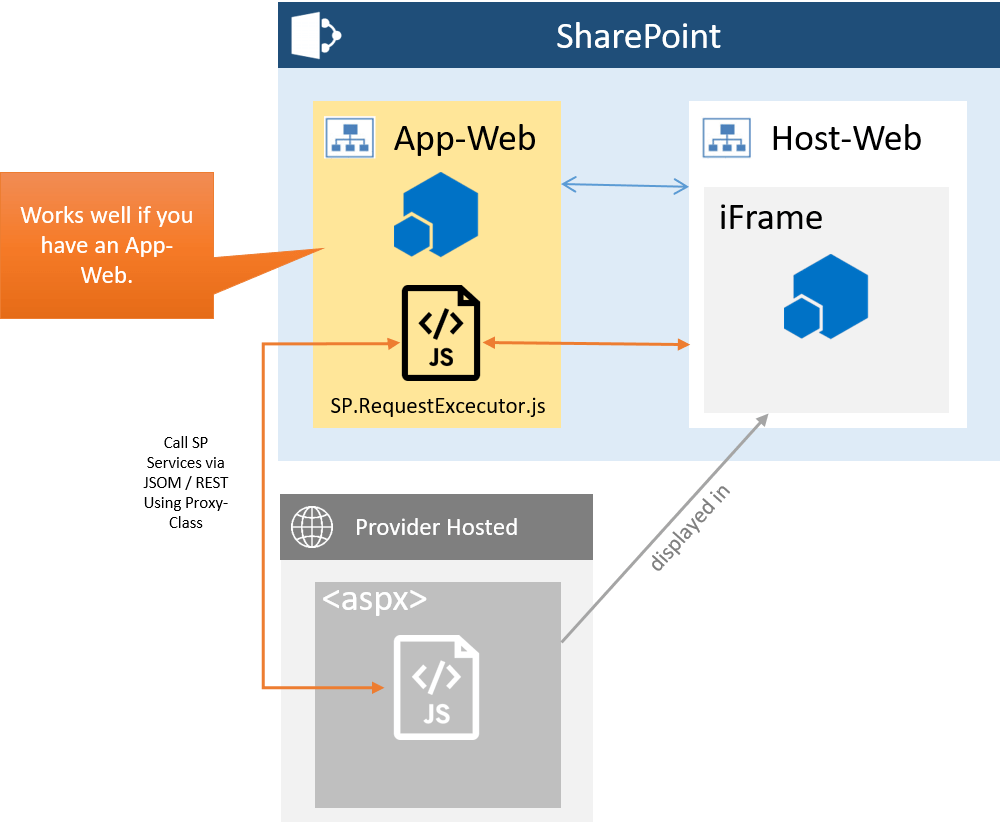Select the Host-Web site hierarchy icon
Screen dimensions: 1000x822
727,137
